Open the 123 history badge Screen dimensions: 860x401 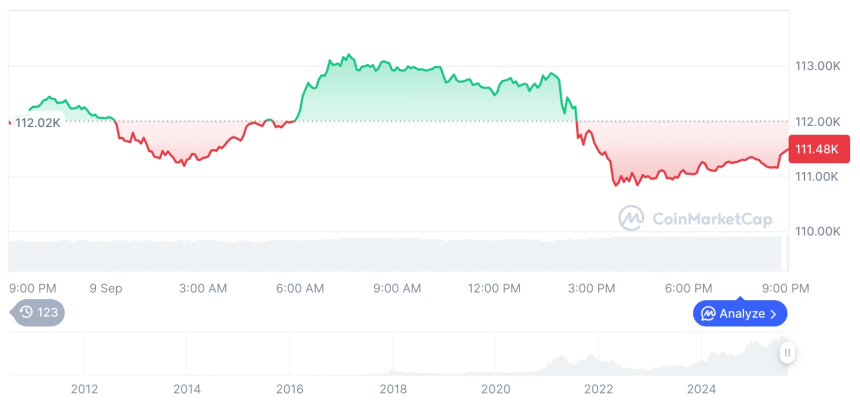pyautogui.click(x=39, y=312)
